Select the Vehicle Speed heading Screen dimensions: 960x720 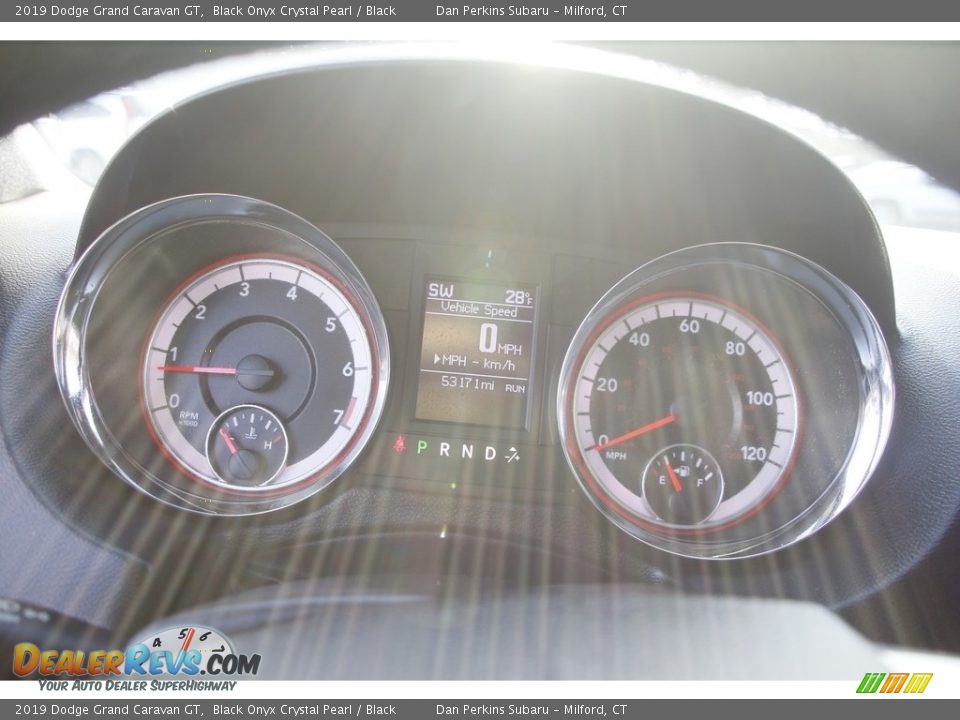click(479, 310)
